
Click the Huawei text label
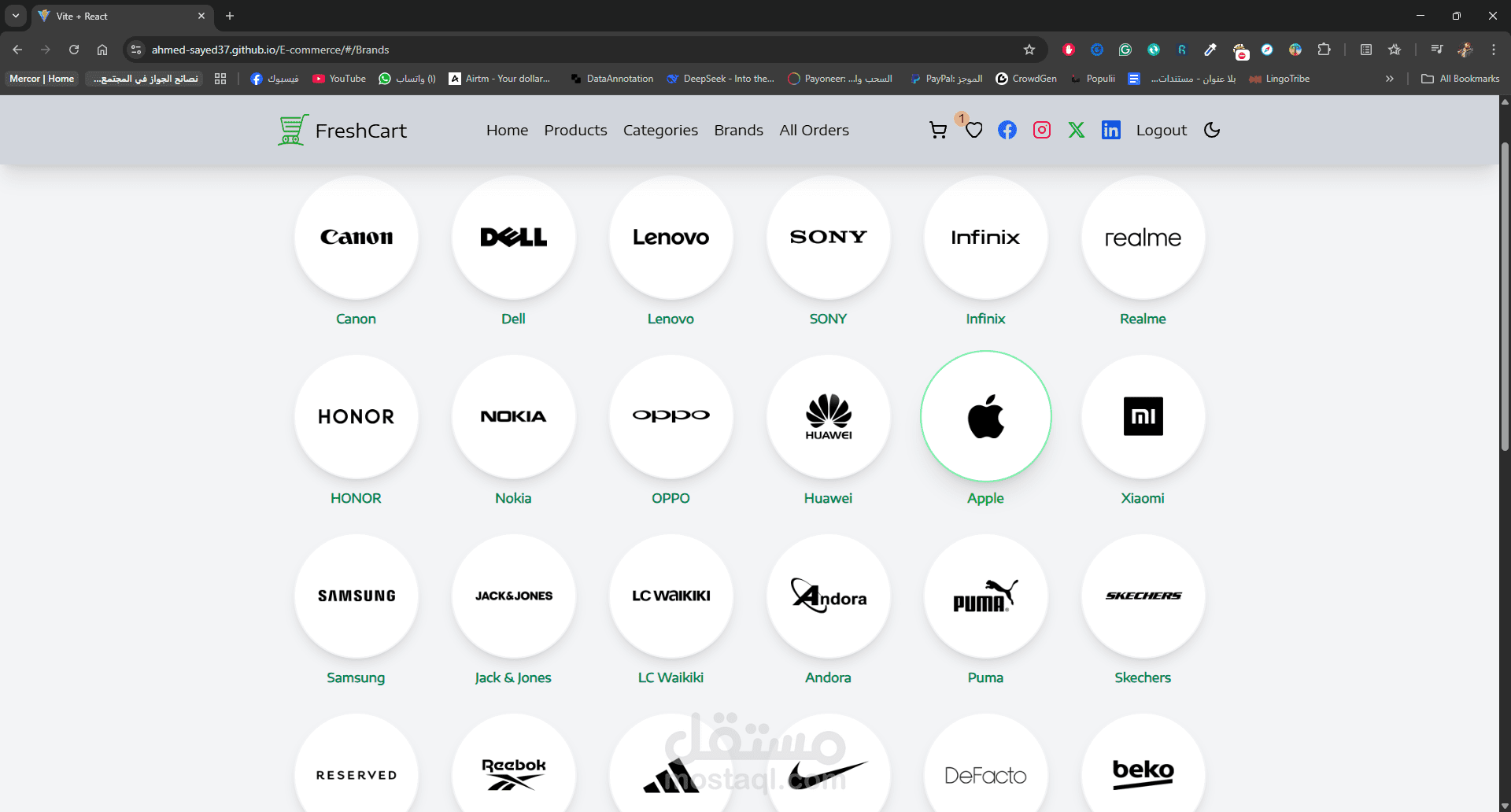point(828,498)
